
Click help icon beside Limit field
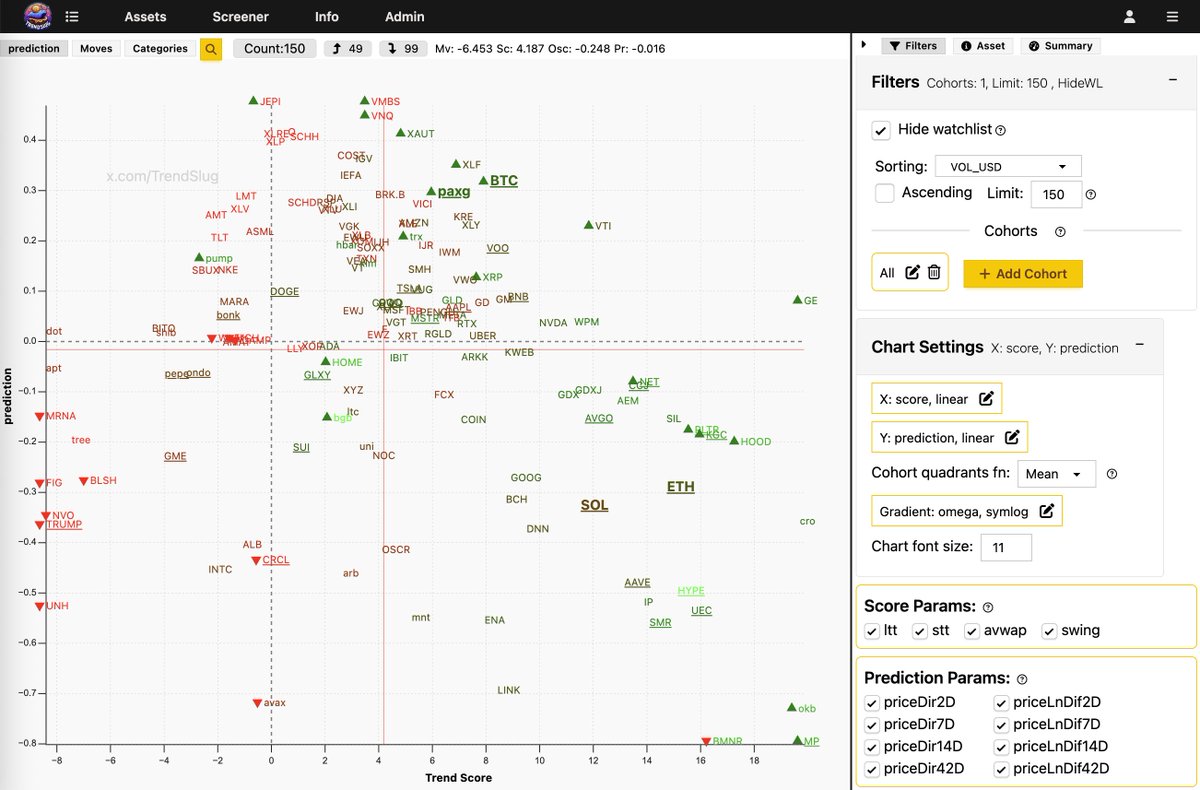coord(1091,195)
